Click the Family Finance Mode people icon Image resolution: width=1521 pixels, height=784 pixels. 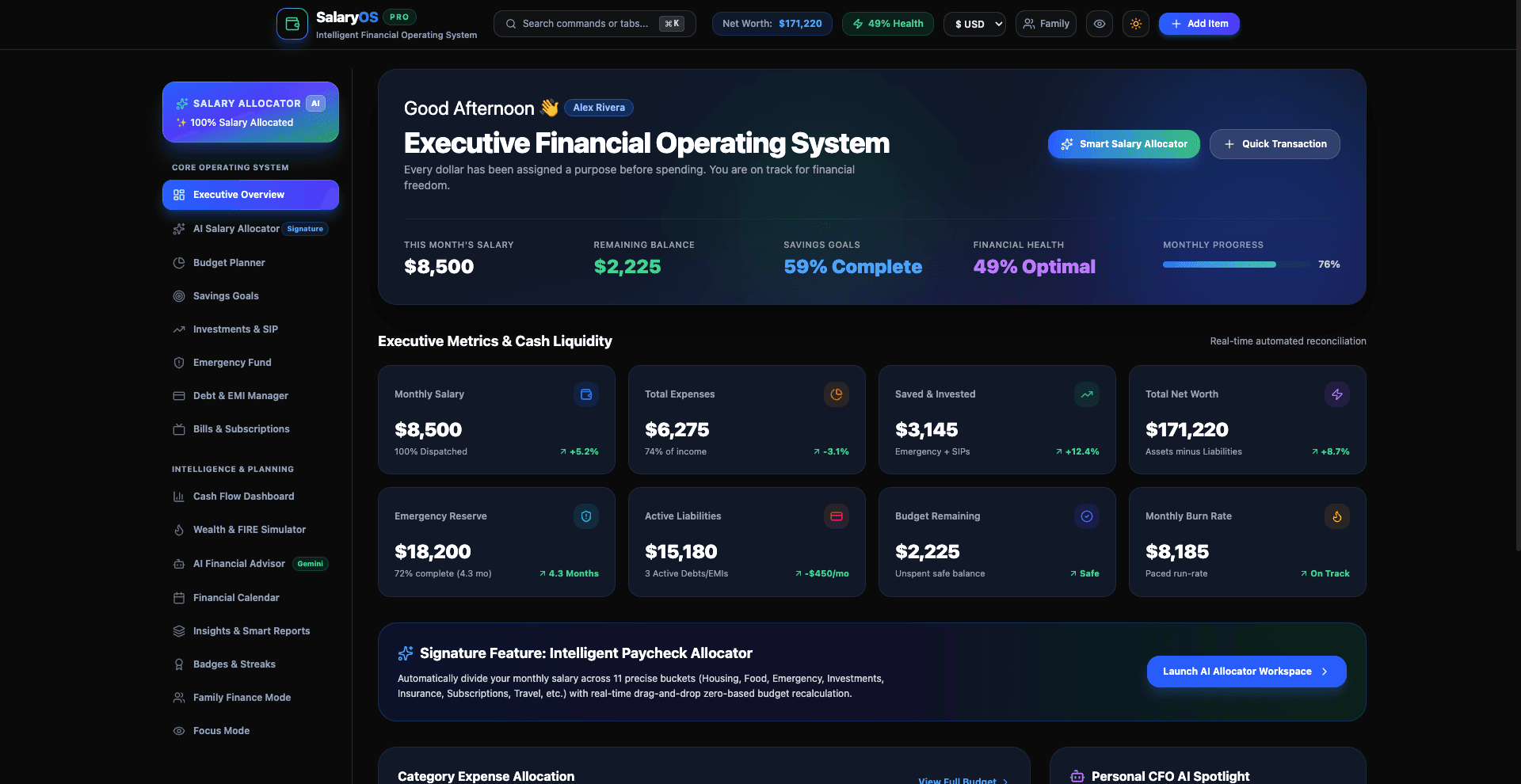coord(179,698)
